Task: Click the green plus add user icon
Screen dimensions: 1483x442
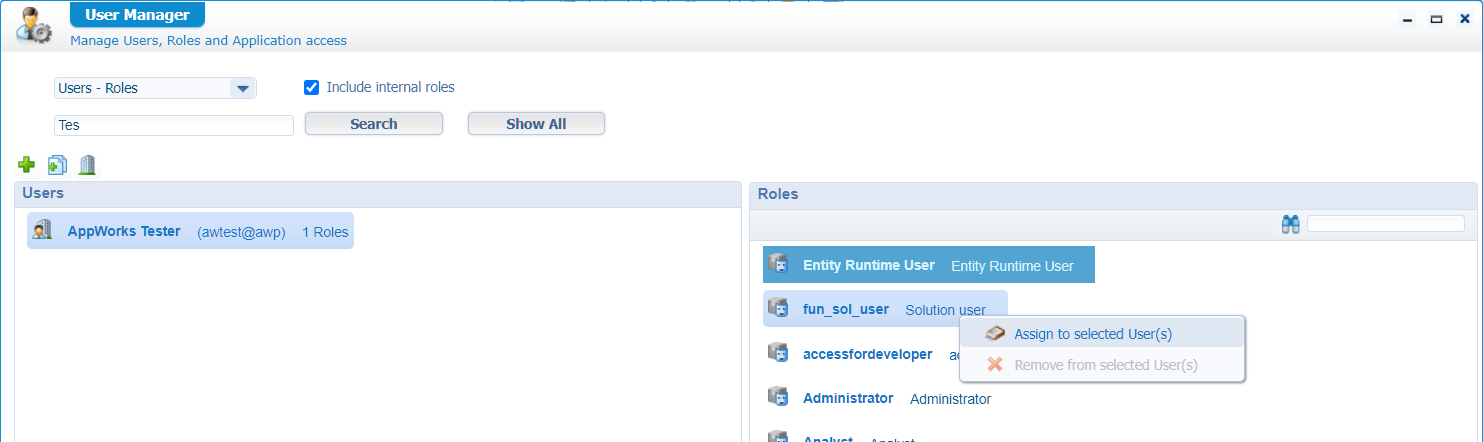Action: tap(27, 164)
